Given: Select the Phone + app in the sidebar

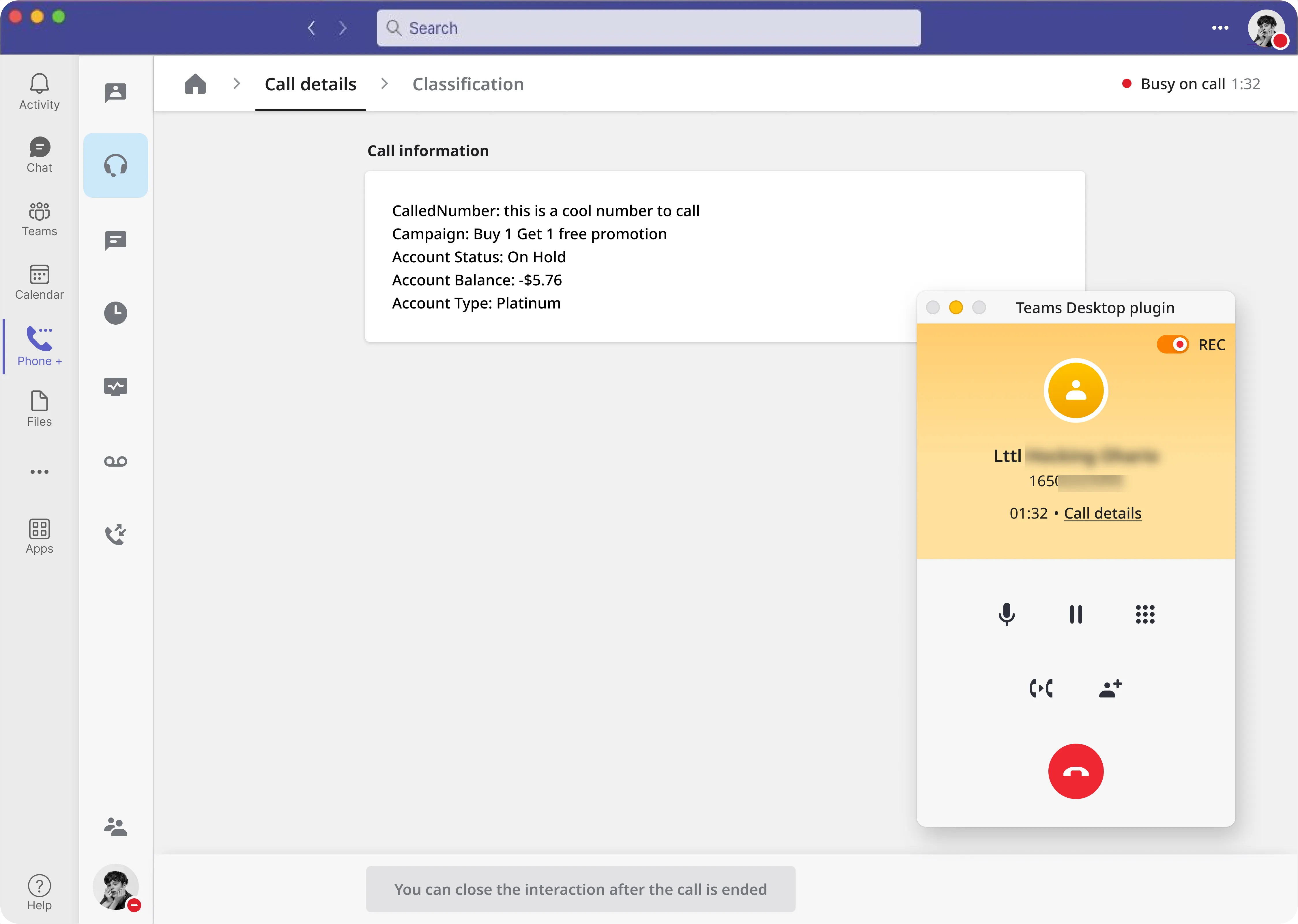Looking at the screenshot, I should [x=39, y=346].
